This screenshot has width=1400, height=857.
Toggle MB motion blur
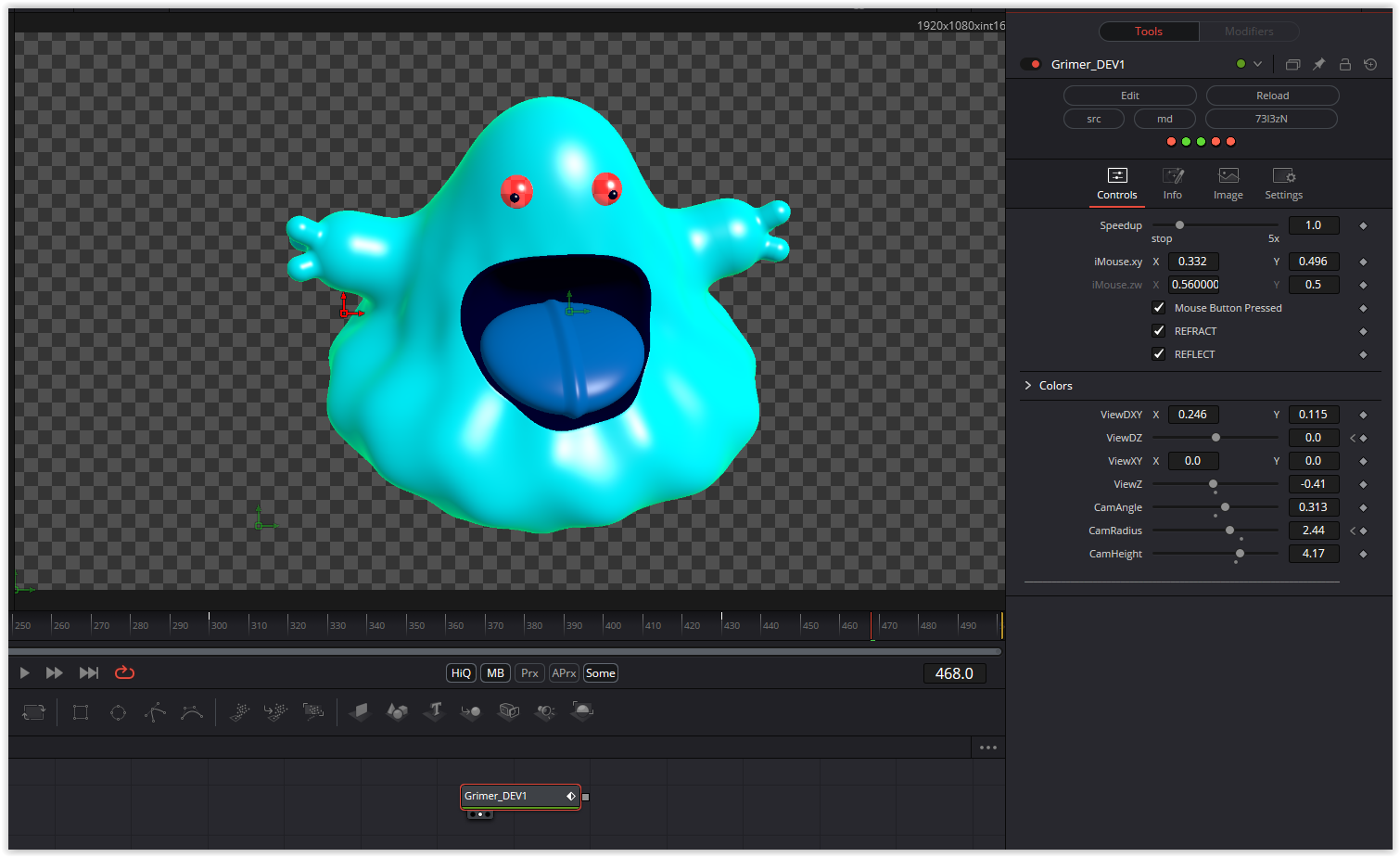(495, 673)
